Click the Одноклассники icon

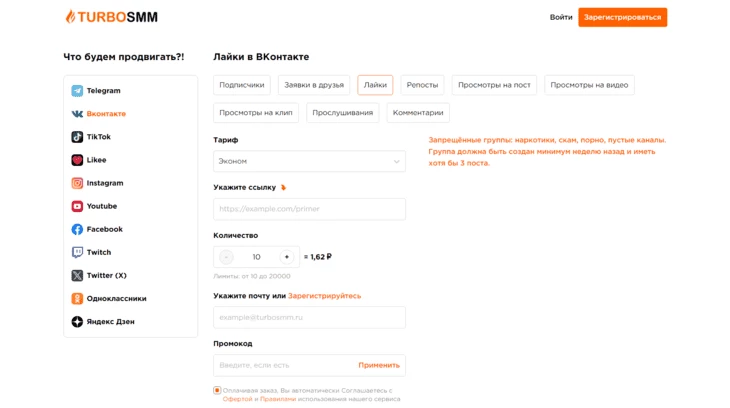77,299
